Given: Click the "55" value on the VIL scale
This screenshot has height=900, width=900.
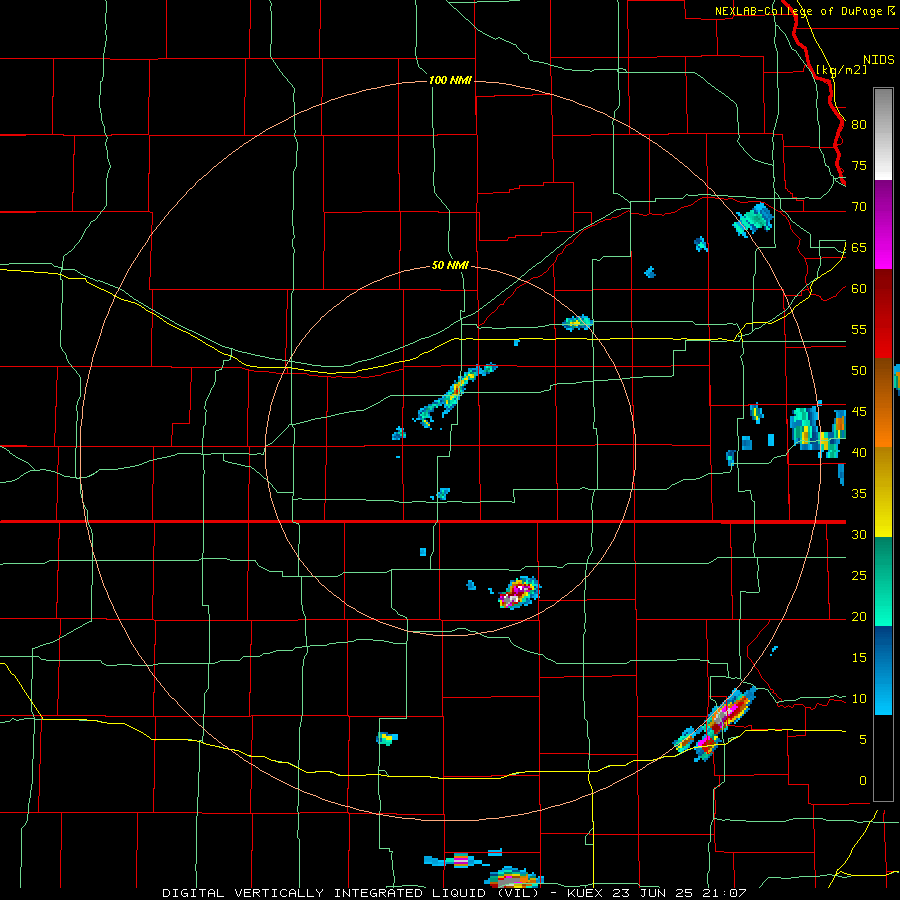Looking at the screenshot, I should [x=859, y=329].
